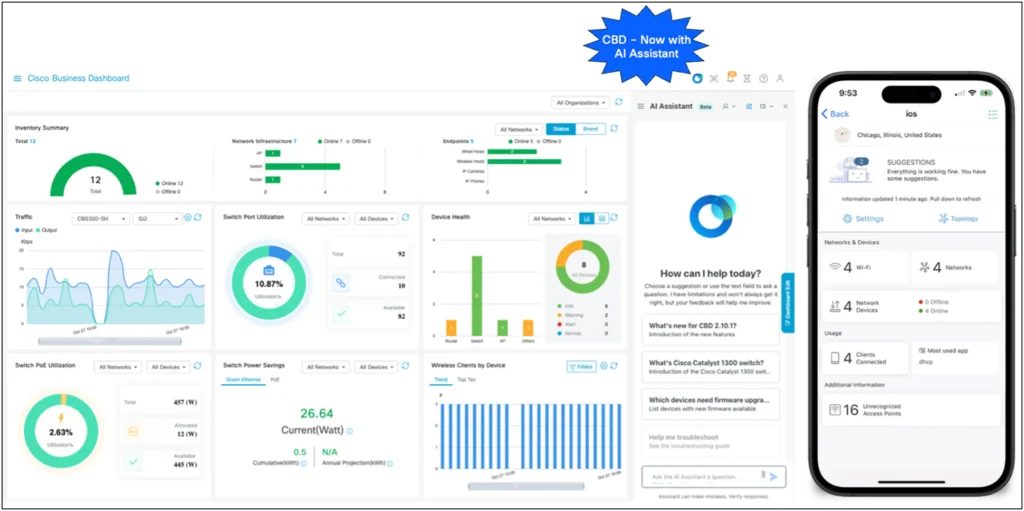The height and width of the screenshot is (511, 1024).
Task: Choose the Which devices need firmware upgrade suggestion
Action: click(711, 404)
